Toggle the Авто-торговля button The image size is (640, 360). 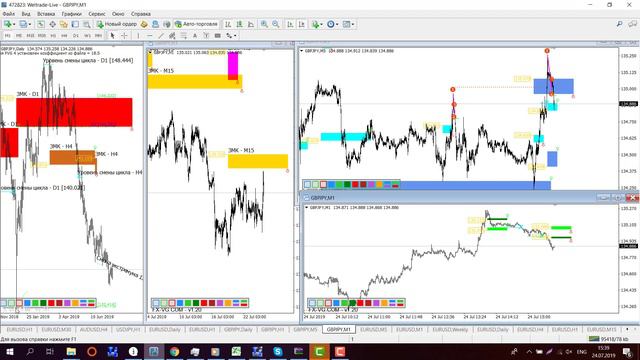196,24
